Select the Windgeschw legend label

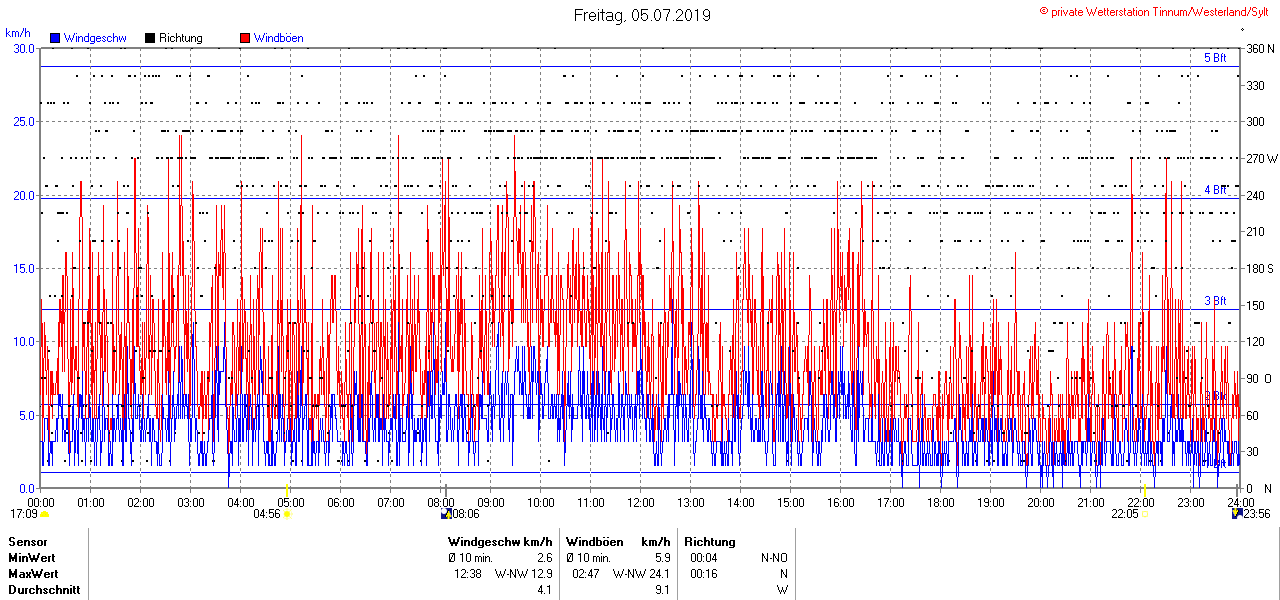pos(95,38)
